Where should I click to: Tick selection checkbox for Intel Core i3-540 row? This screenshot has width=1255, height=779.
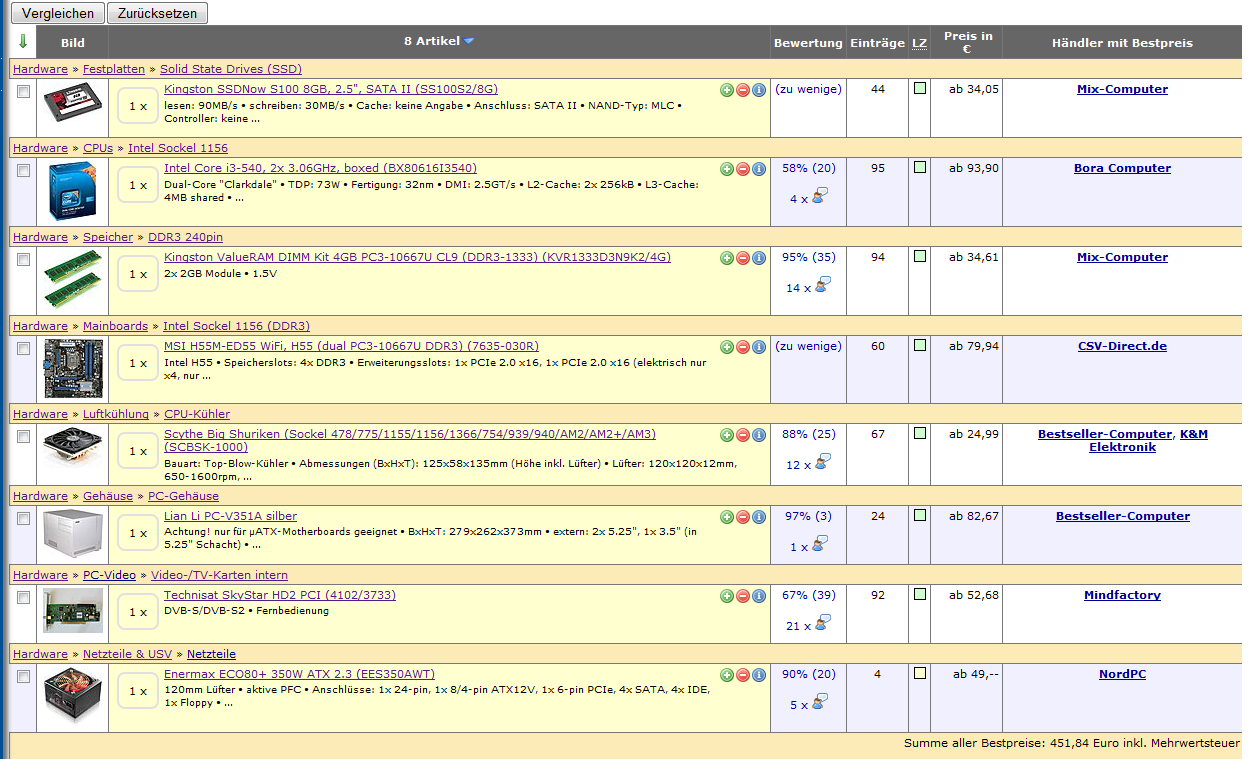tap(24, 170)
